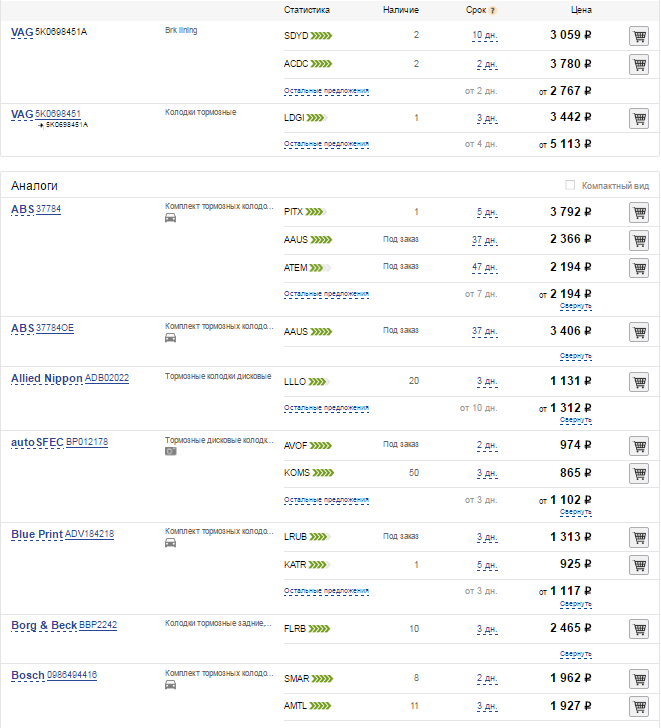Click car applicability icon under ABS 37784
The width and height of the screenshot is (661, 728).
coord(170,218)
